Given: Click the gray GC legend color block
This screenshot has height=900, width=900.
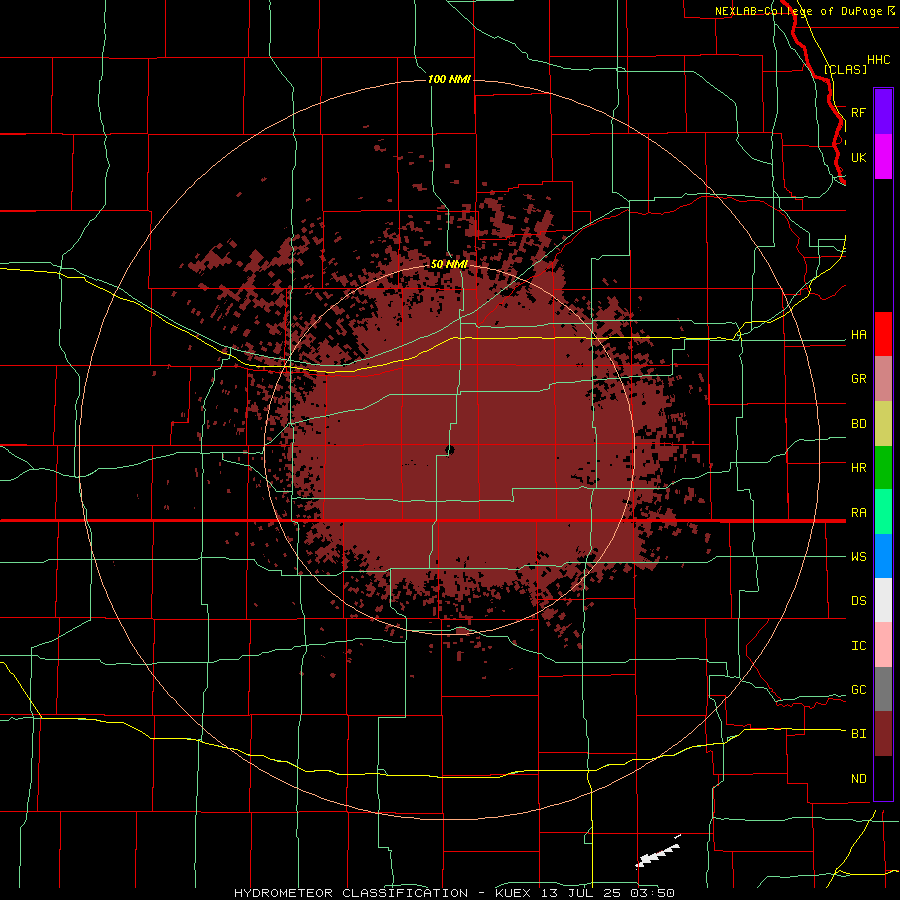Looking at the screenshot, I should (x=883, y=689).
